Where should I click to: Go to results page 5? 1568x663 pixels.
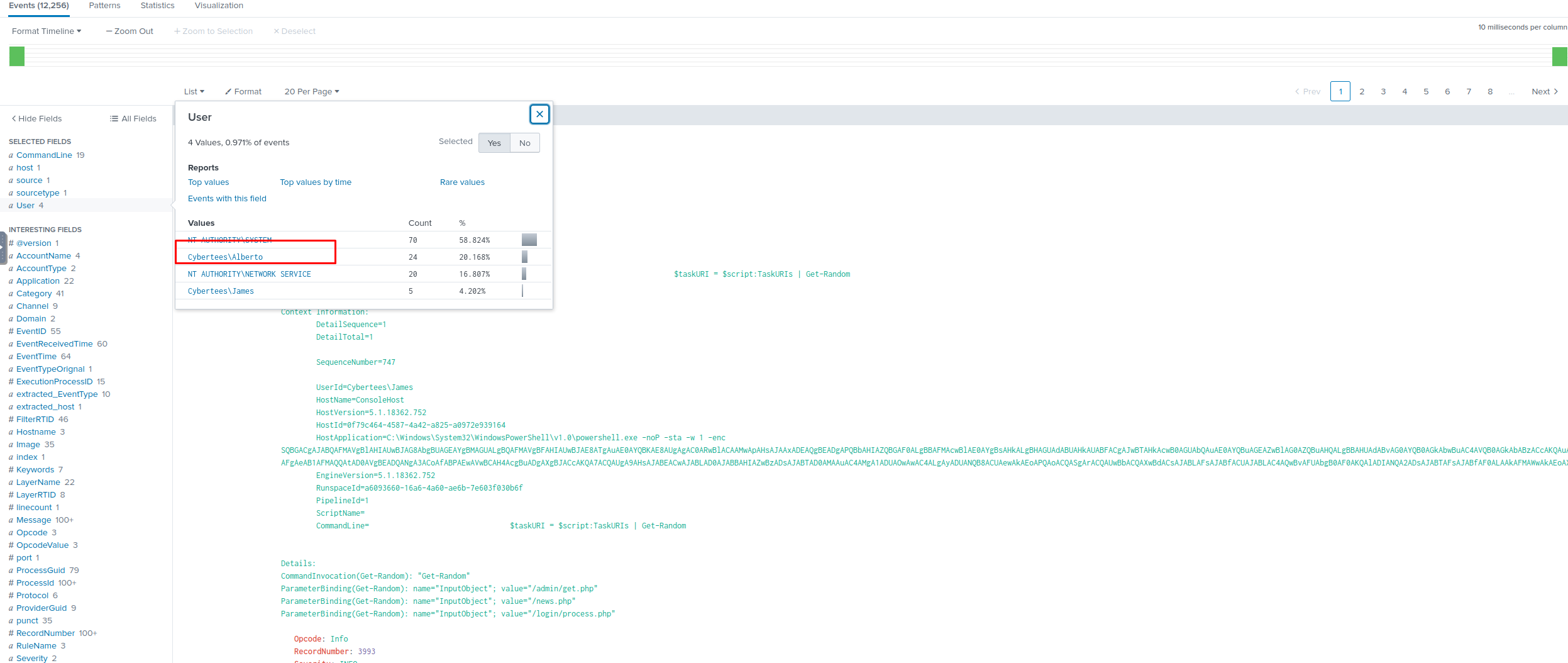[x=1426, y=92]
